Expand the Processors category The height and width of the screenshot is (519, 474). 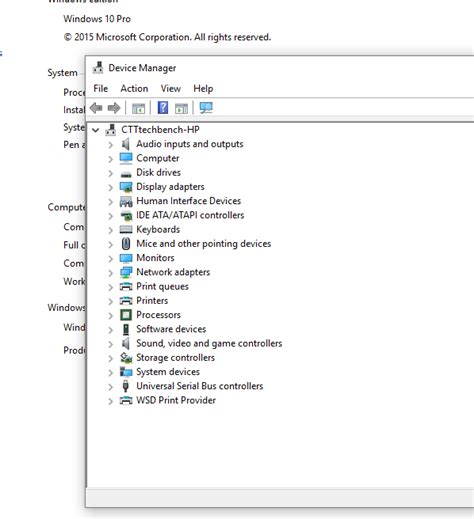pos(110,316)
